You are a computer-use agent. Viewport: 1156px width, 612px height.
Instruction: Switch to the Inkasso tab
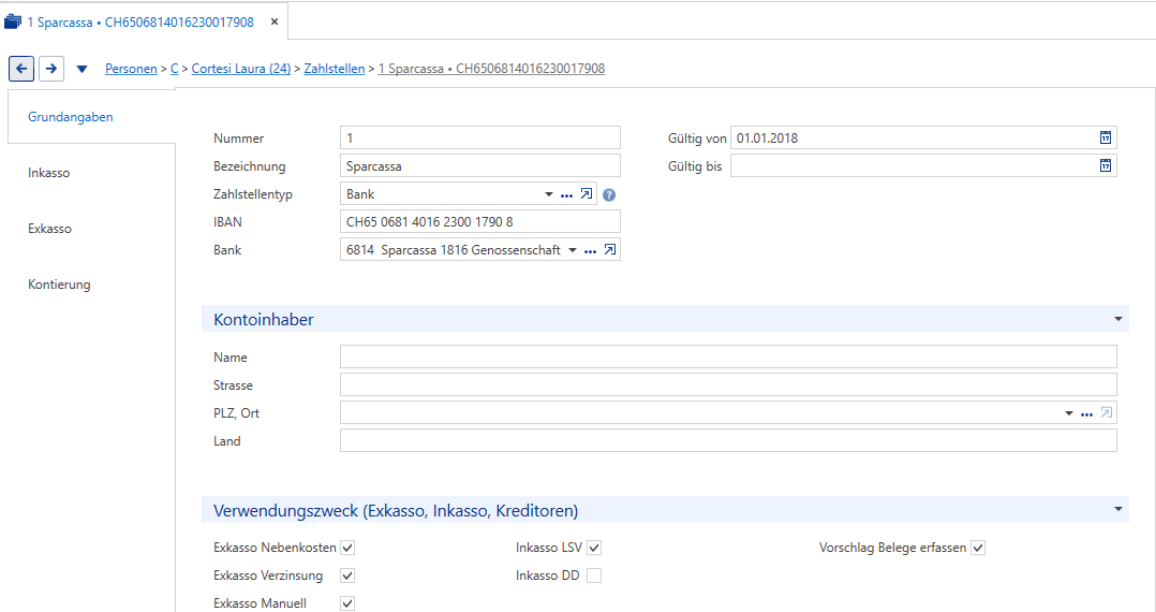[x=49, y=173]
